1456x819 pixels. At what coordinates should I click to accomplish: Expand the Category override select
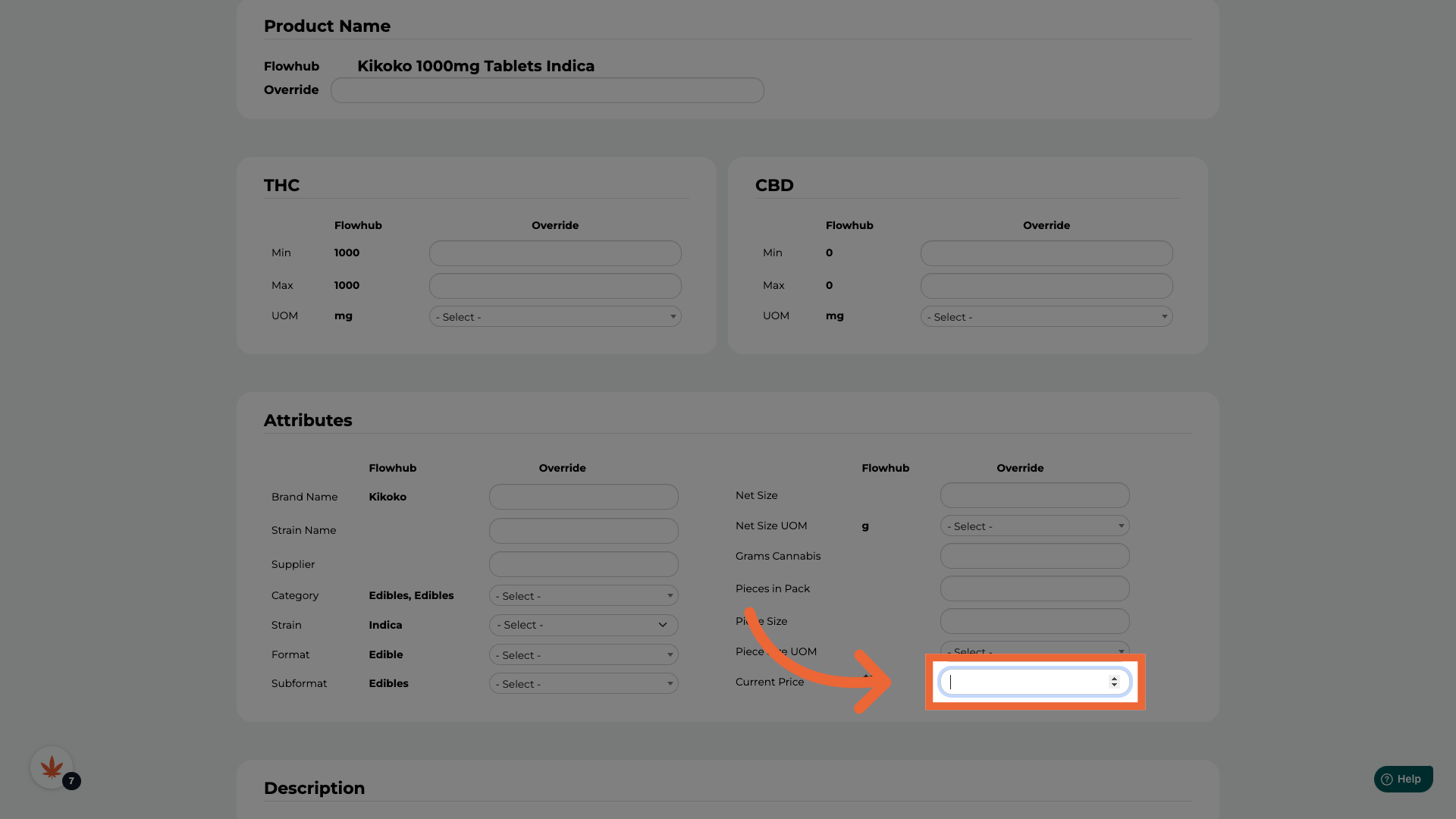[x=583, y=596]
